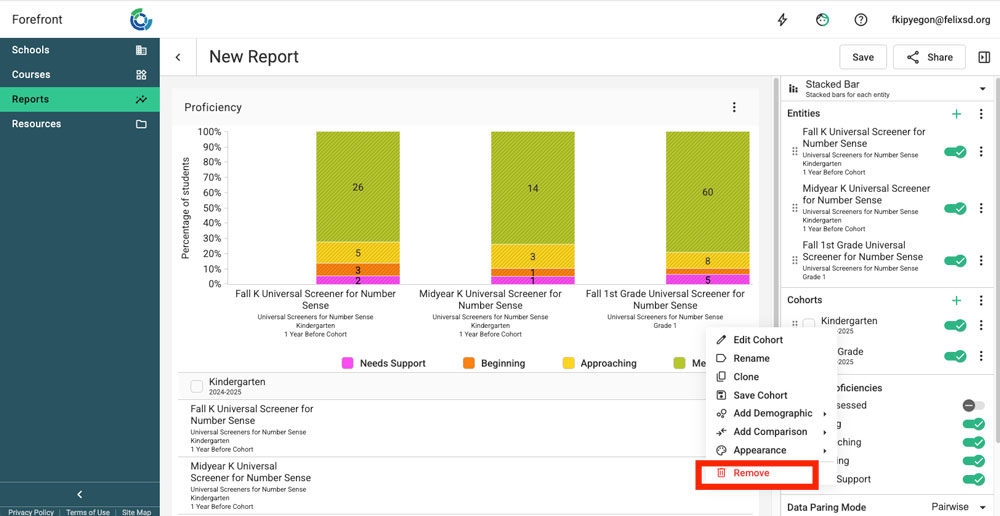Add a new cohort with plus icon
This screenshot has height=516, width=1000.
(956, 300)
